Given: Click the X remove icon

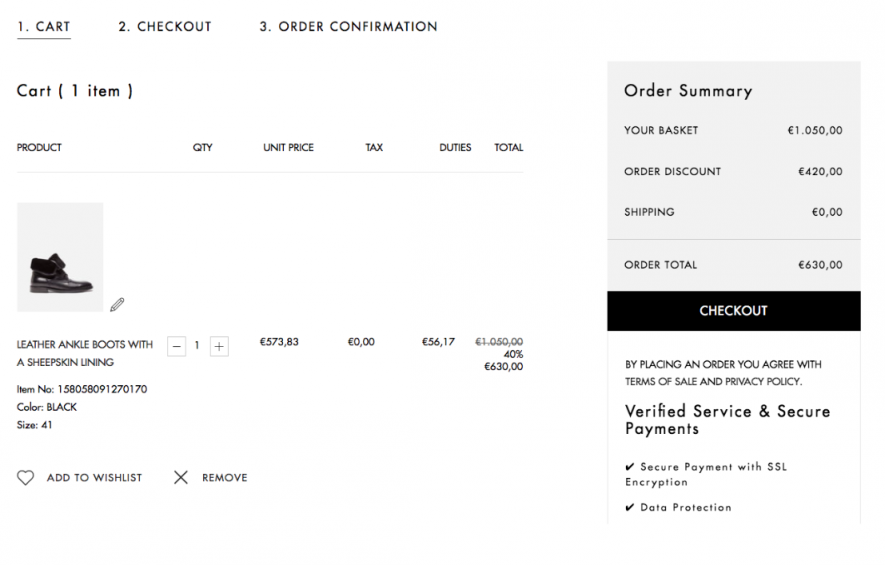Looking at the screenshot, I should 181,478.
